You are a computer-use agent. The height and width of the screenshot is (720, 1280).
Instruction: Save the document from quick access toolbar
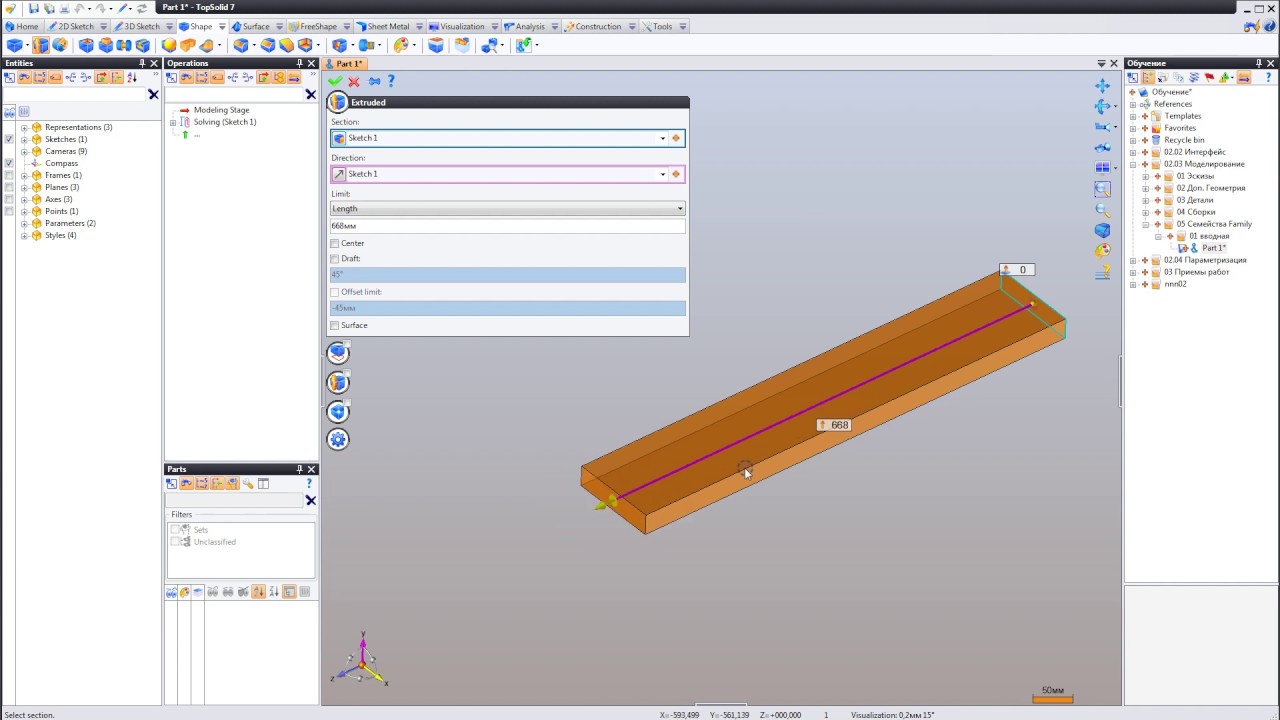pyautogui.click(x=34, y=8)
